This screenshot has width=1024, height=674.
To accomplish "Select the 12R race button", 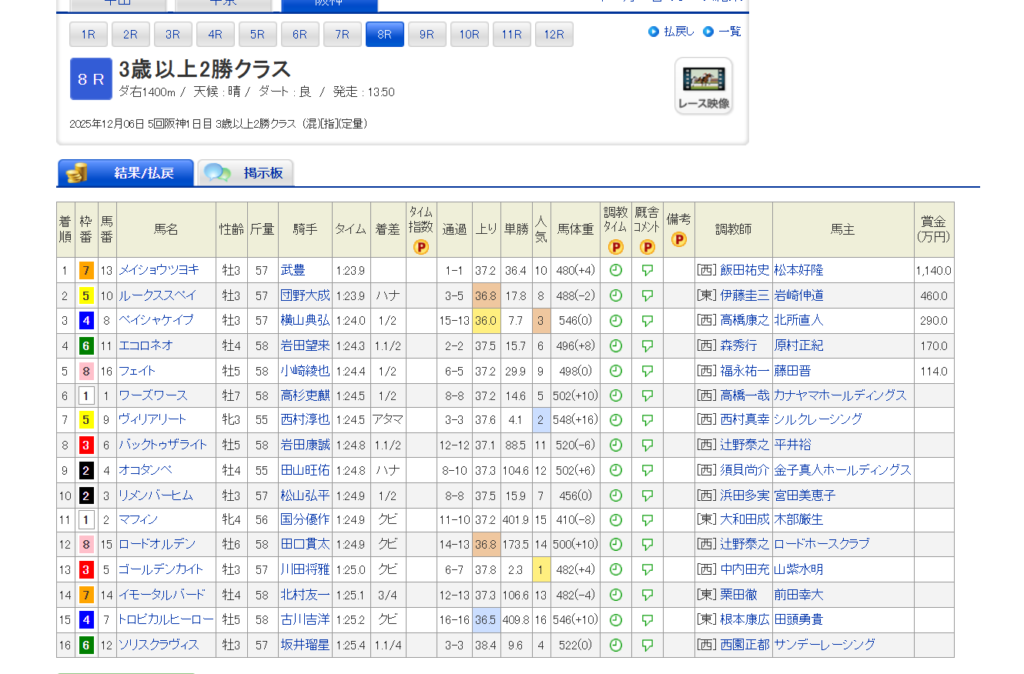I will tap(554, 35).
